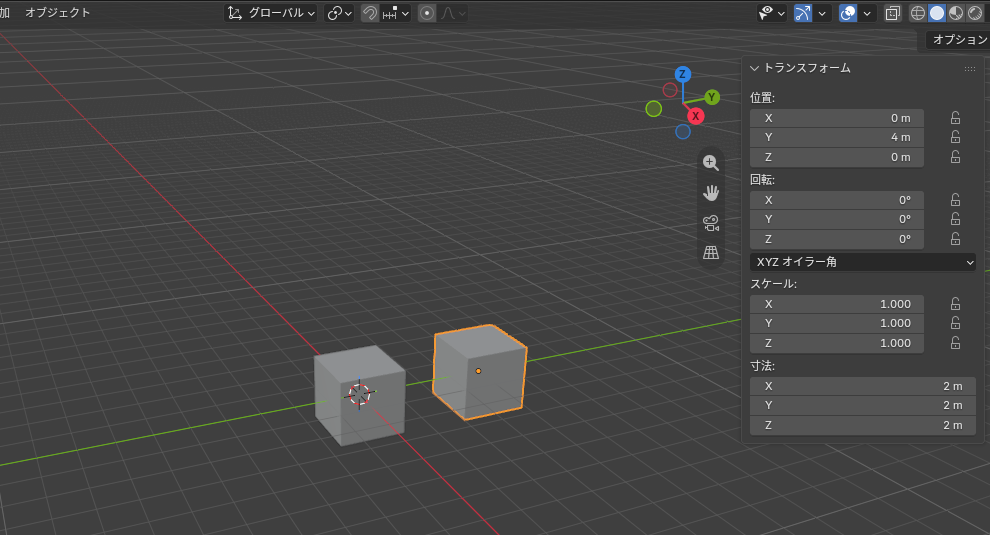Click the 3D cursor crosshair
The height and width of the screenshot is (535, 990).
pos(359,394)
